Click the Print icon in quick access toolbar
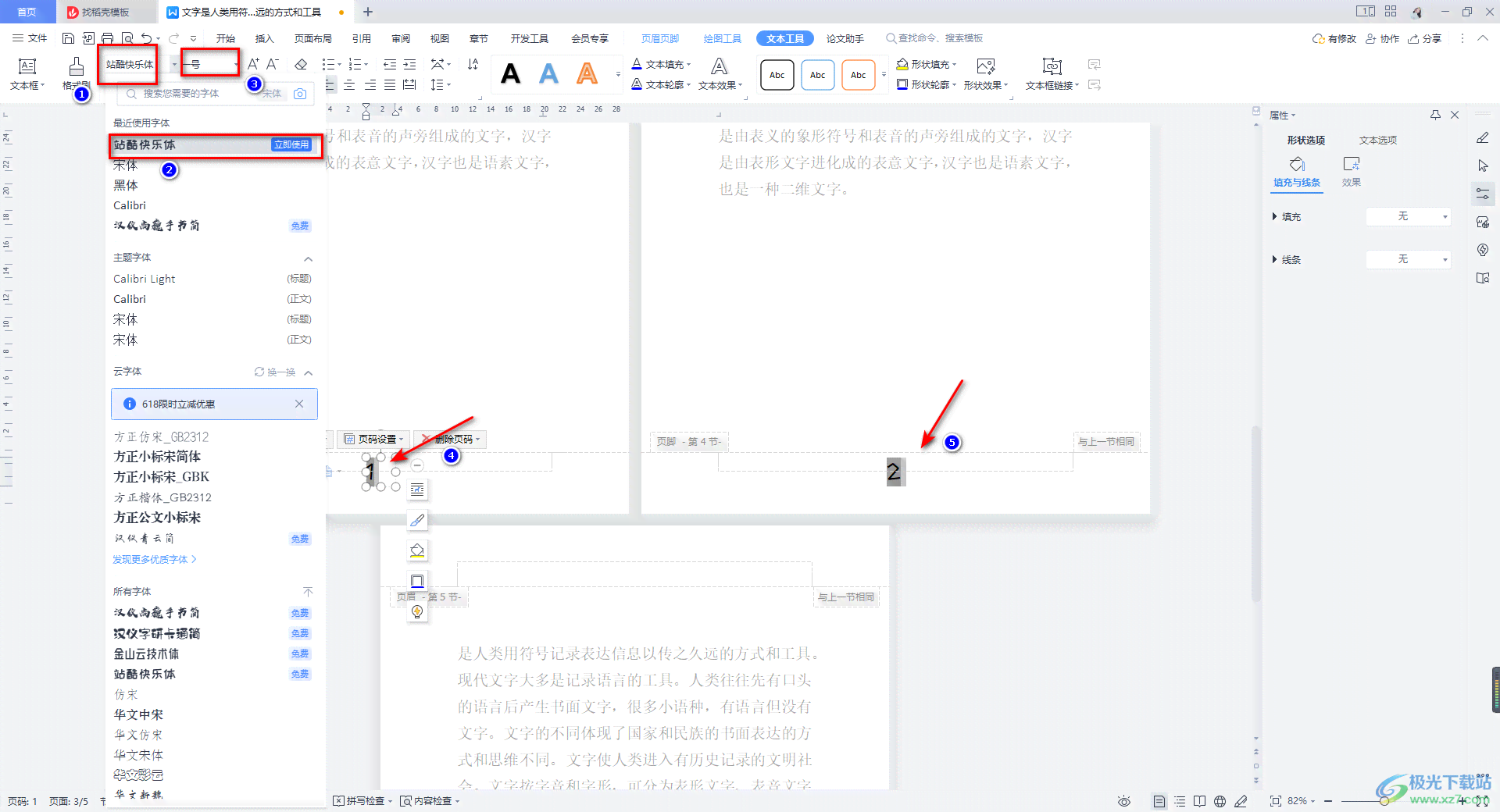Image resolution: width=1500 pixels, height=812 pixels. (x=107, y=38)
